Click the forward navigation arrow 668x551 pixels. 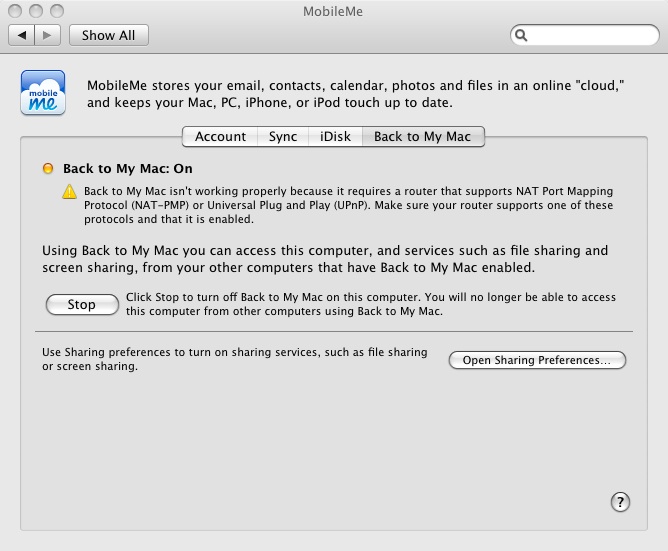tap(47, 35)
